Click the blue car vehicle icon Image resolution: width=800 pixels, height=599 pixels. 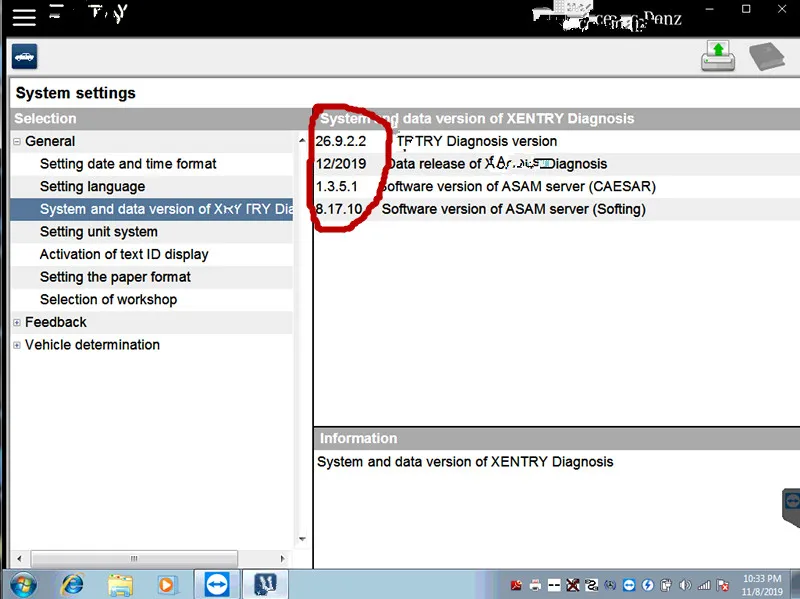coord(24,56)
